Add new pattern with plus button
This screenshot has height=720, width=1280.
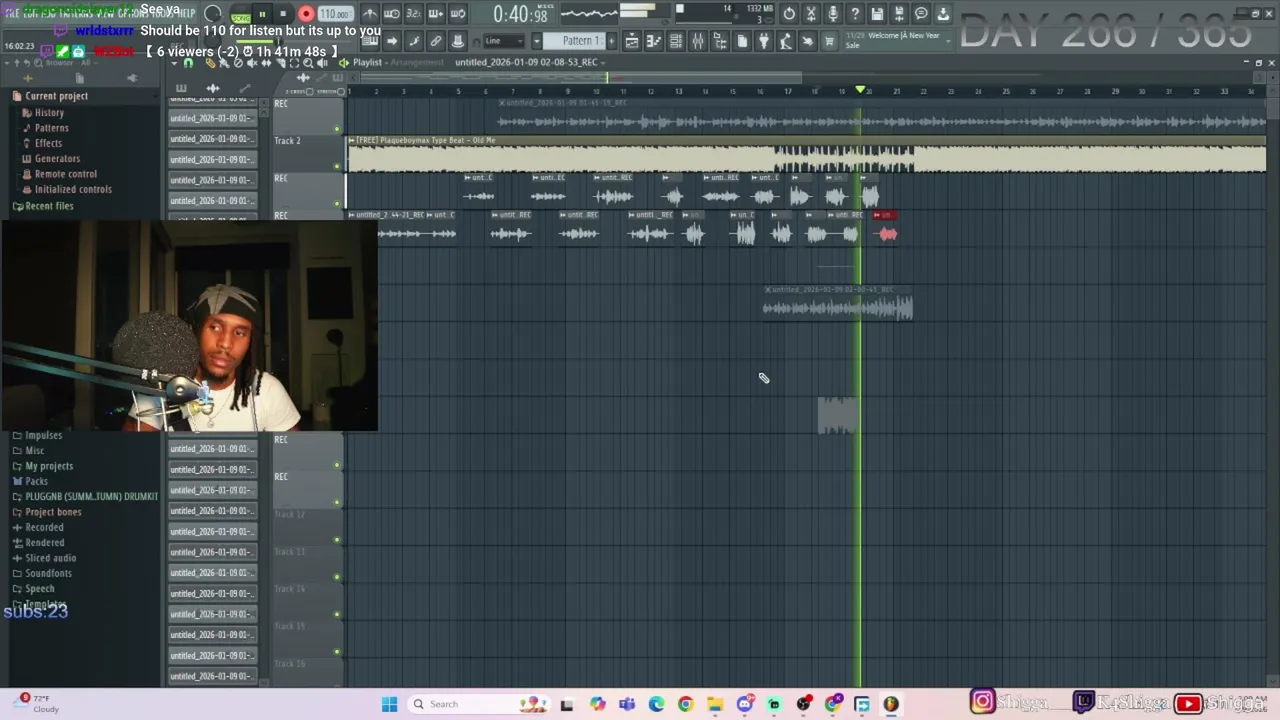pos(611,41)
